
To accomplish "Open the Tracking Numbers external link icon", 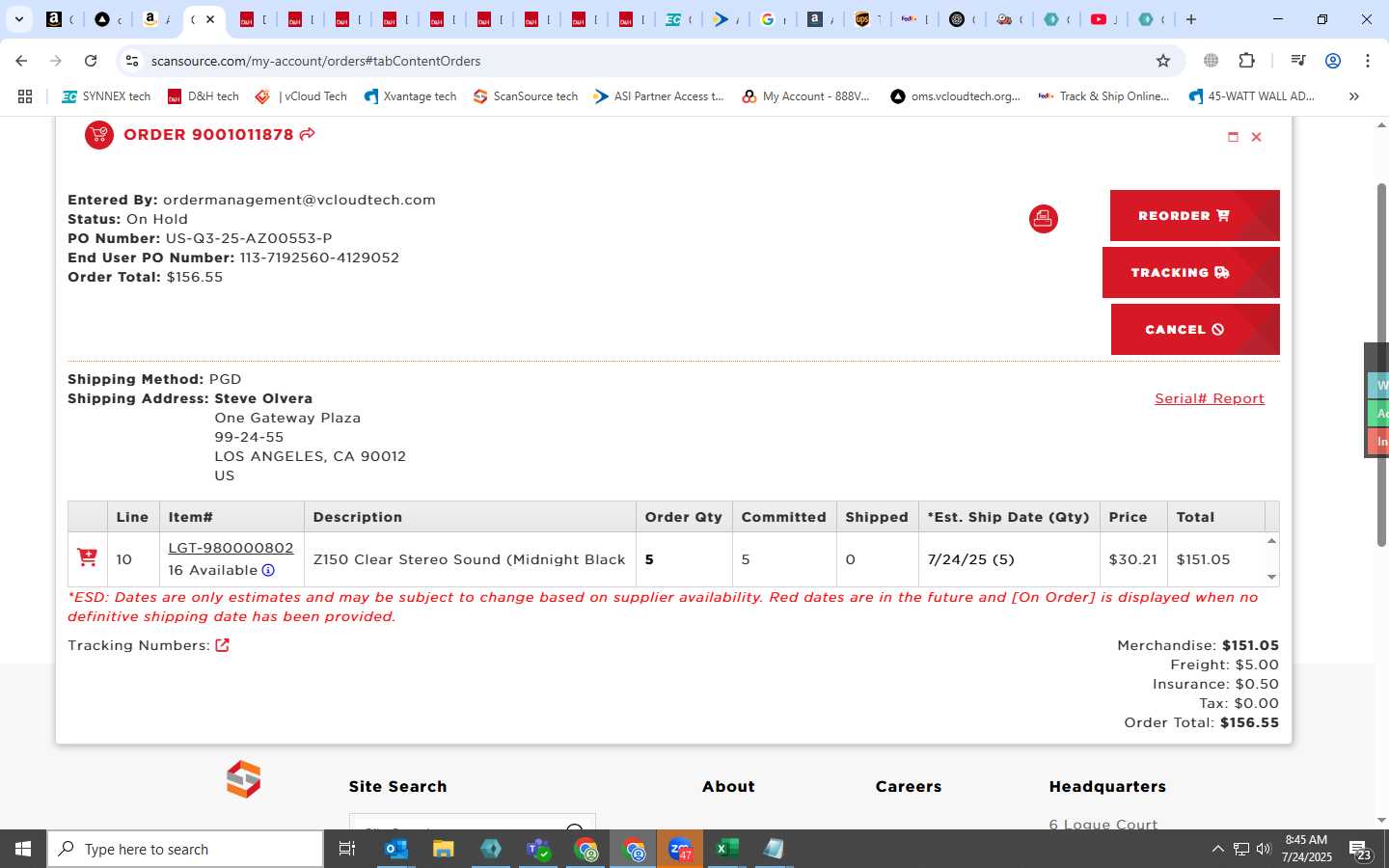I will click(222, 645).
